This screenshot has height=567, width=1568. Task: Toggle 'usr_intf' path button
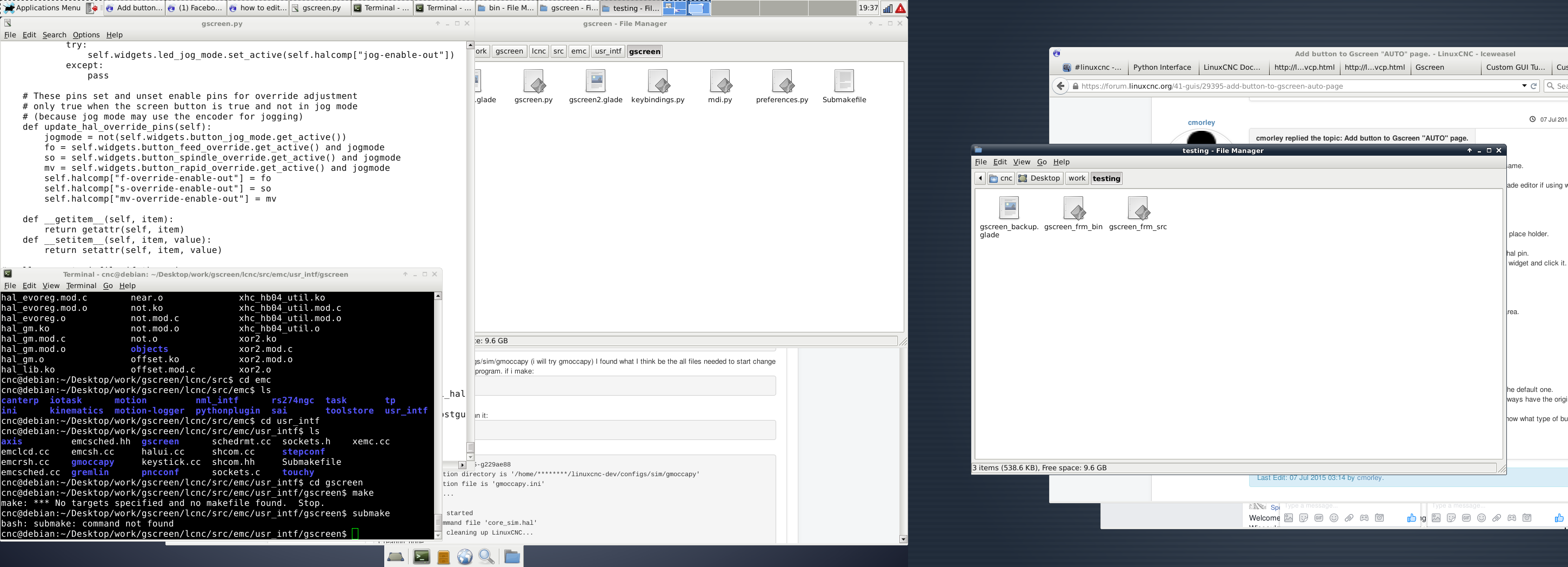(x=608, y=51)
